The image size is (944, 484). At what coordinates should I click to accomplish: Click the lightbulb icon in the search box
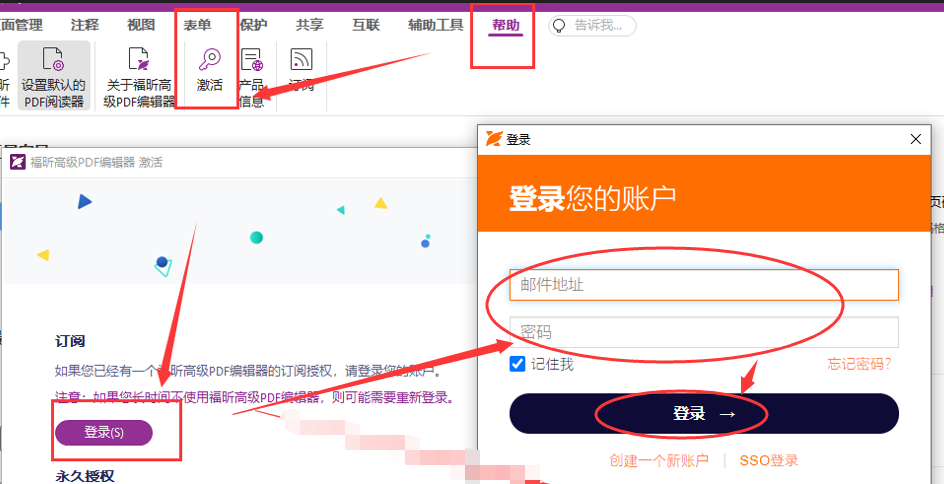[x=560, y=25]
